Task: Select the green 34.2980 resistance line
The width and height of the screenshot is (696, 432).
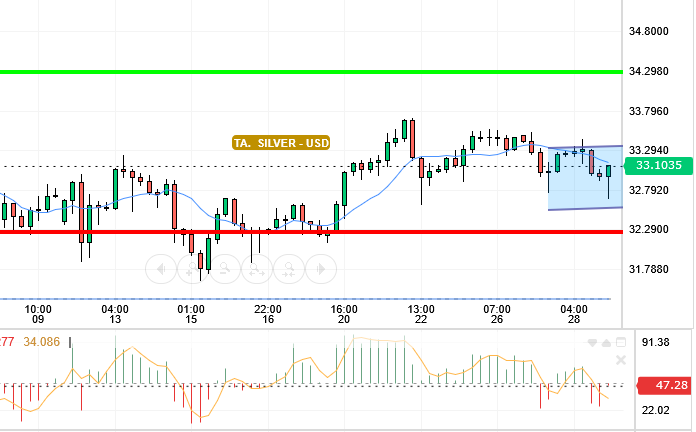Action: (311, 71)
